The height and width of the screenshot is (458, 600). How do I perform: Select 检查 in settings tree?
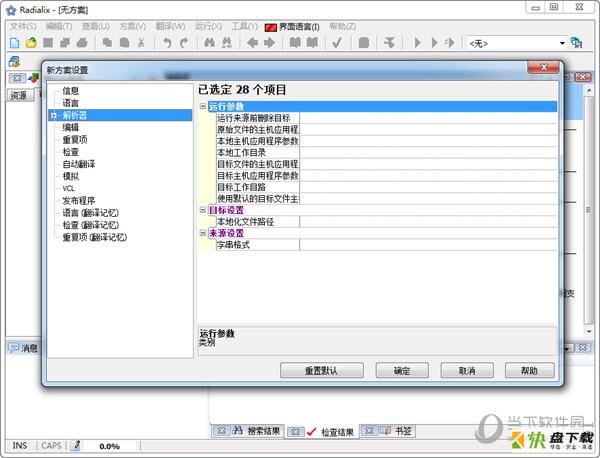point(71,152)
